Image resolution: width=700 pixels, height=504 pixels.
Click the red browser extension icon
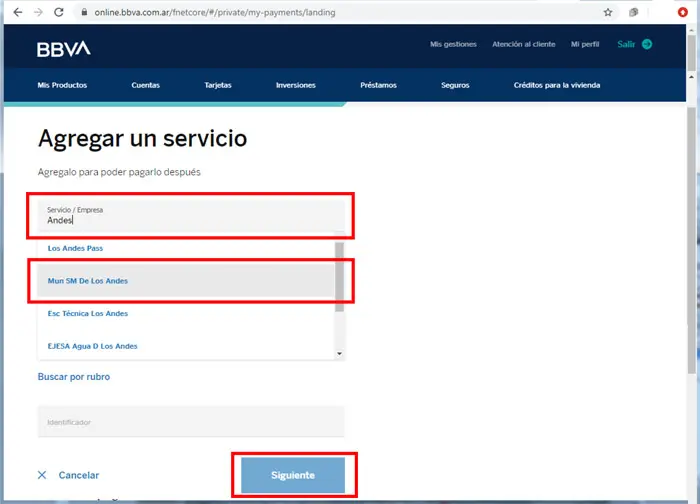(x=683, y=12)
